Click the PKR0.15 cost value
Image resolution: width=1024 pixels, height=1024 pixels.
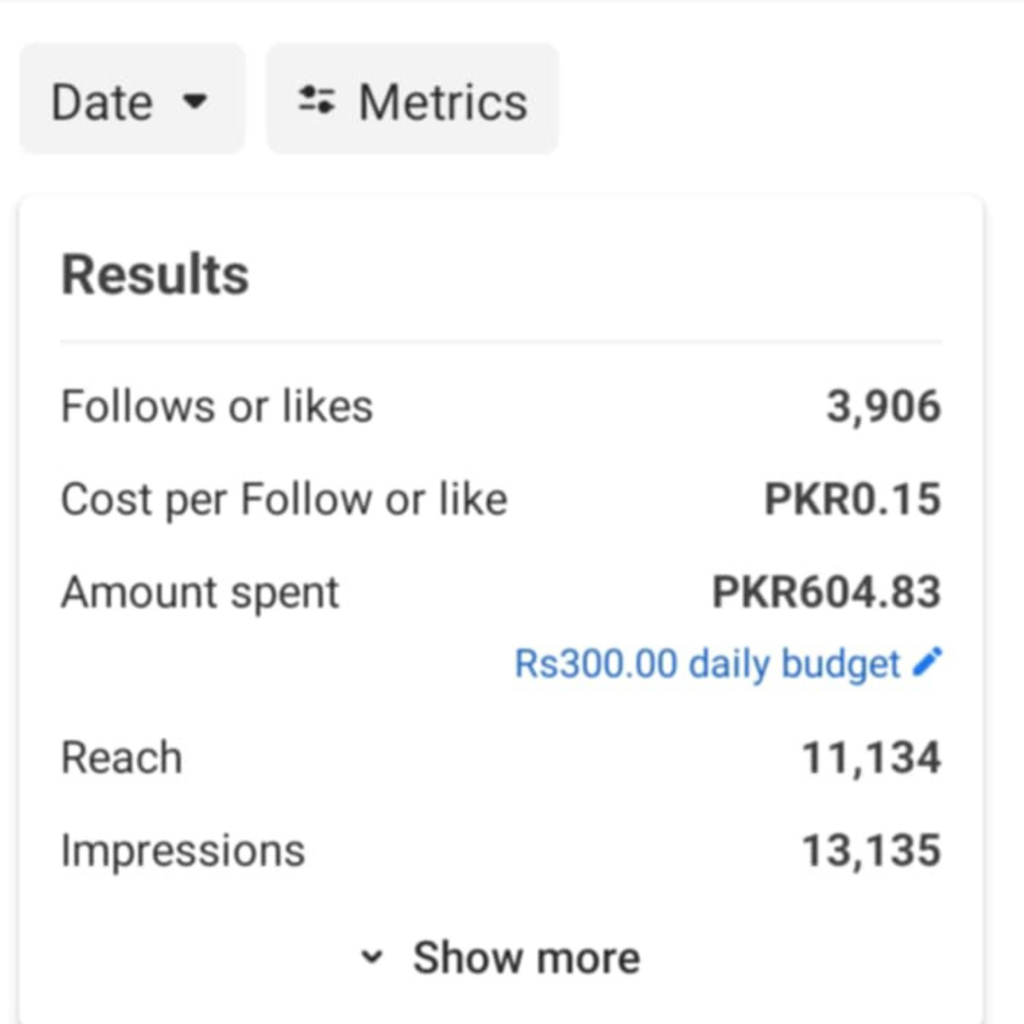[x=853, y=500]
